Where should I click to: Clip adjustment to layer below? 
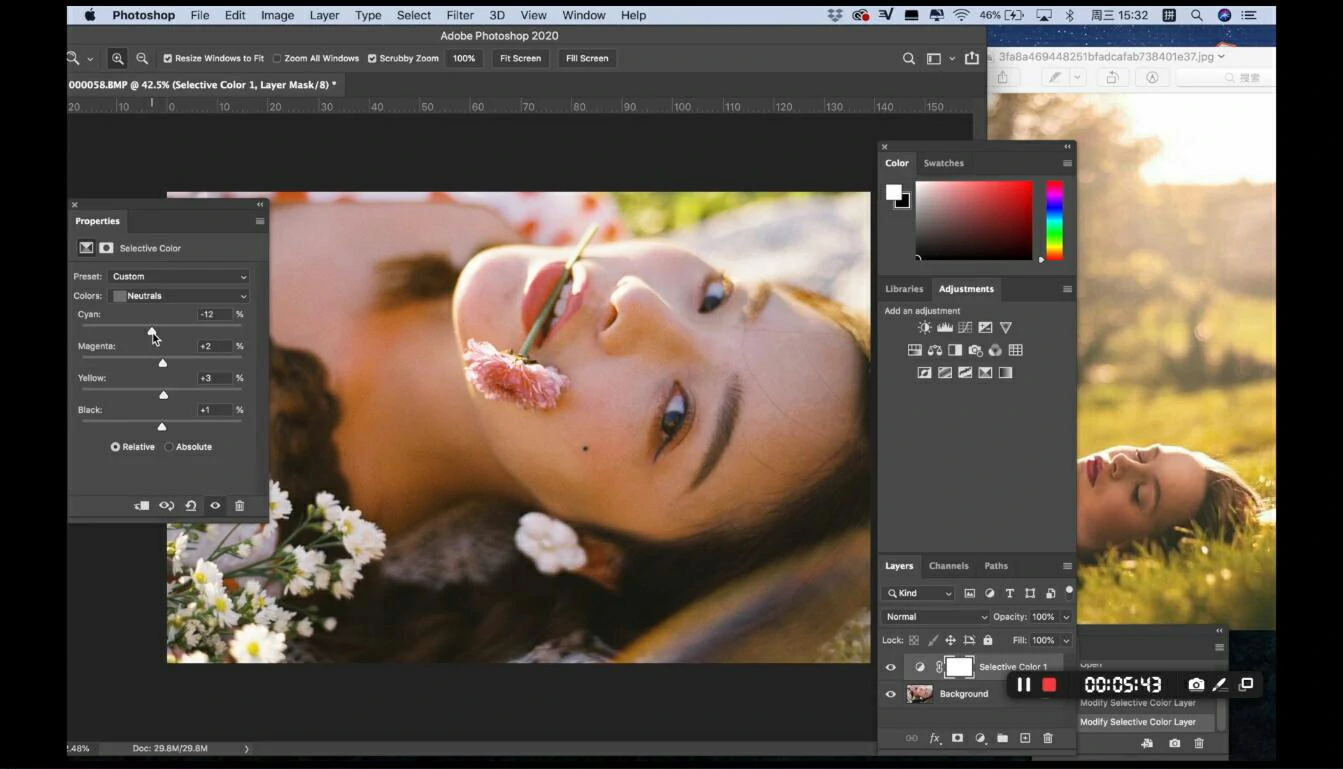(x=142, y=506)
